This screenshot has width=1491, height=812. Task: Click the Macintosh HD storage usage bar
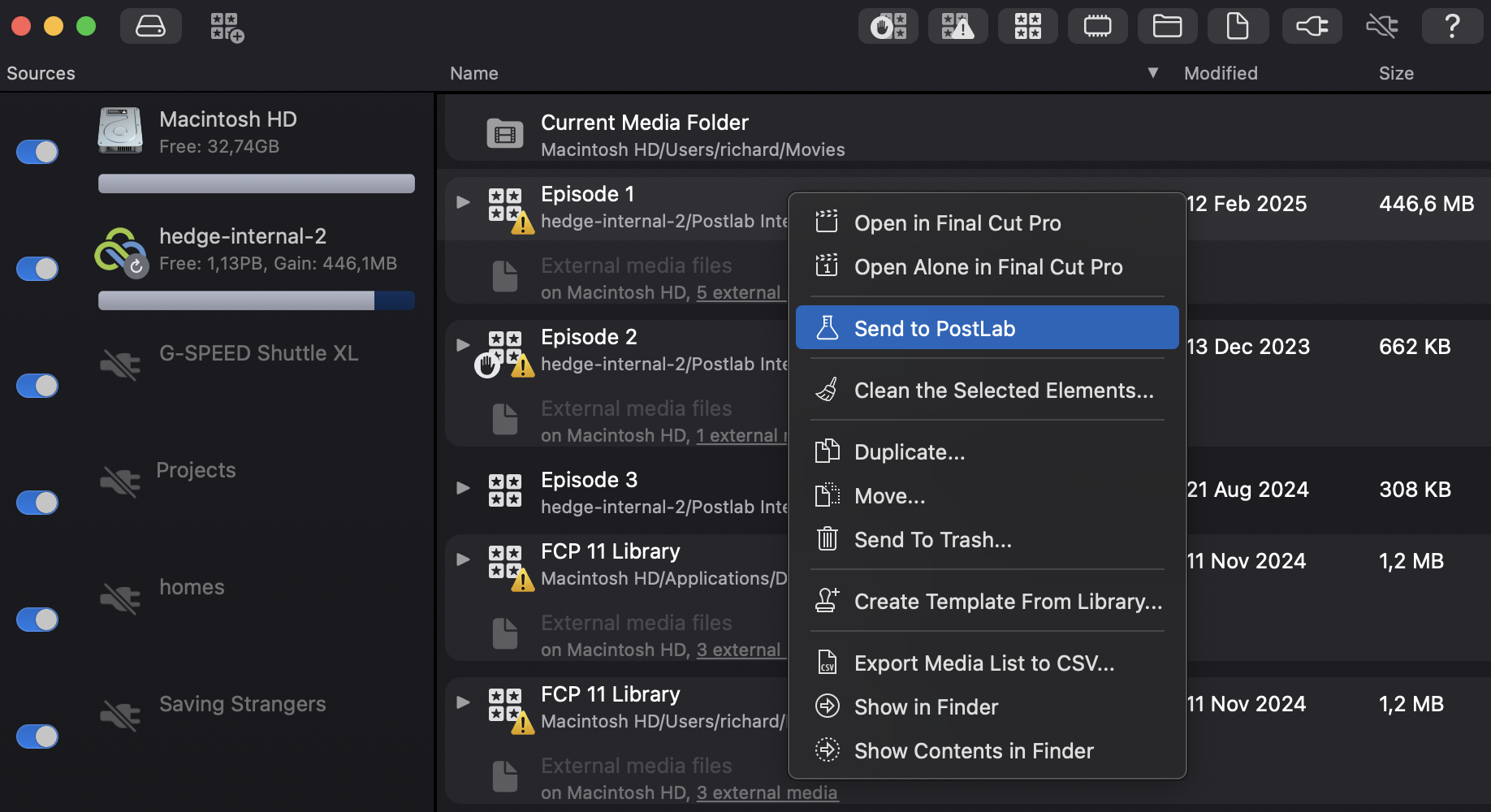point(257,184)
